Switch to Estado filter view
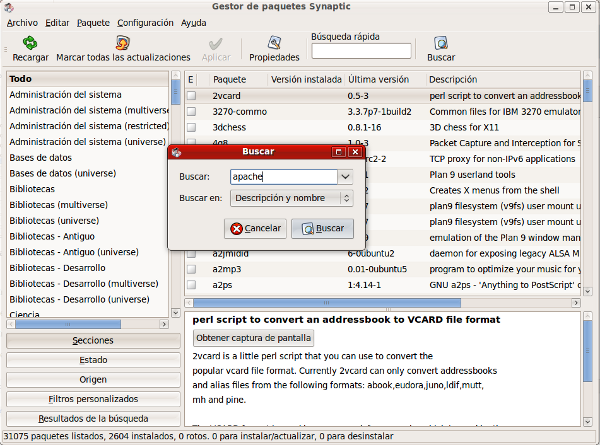The image size is (600, 445). coord(92,360)
